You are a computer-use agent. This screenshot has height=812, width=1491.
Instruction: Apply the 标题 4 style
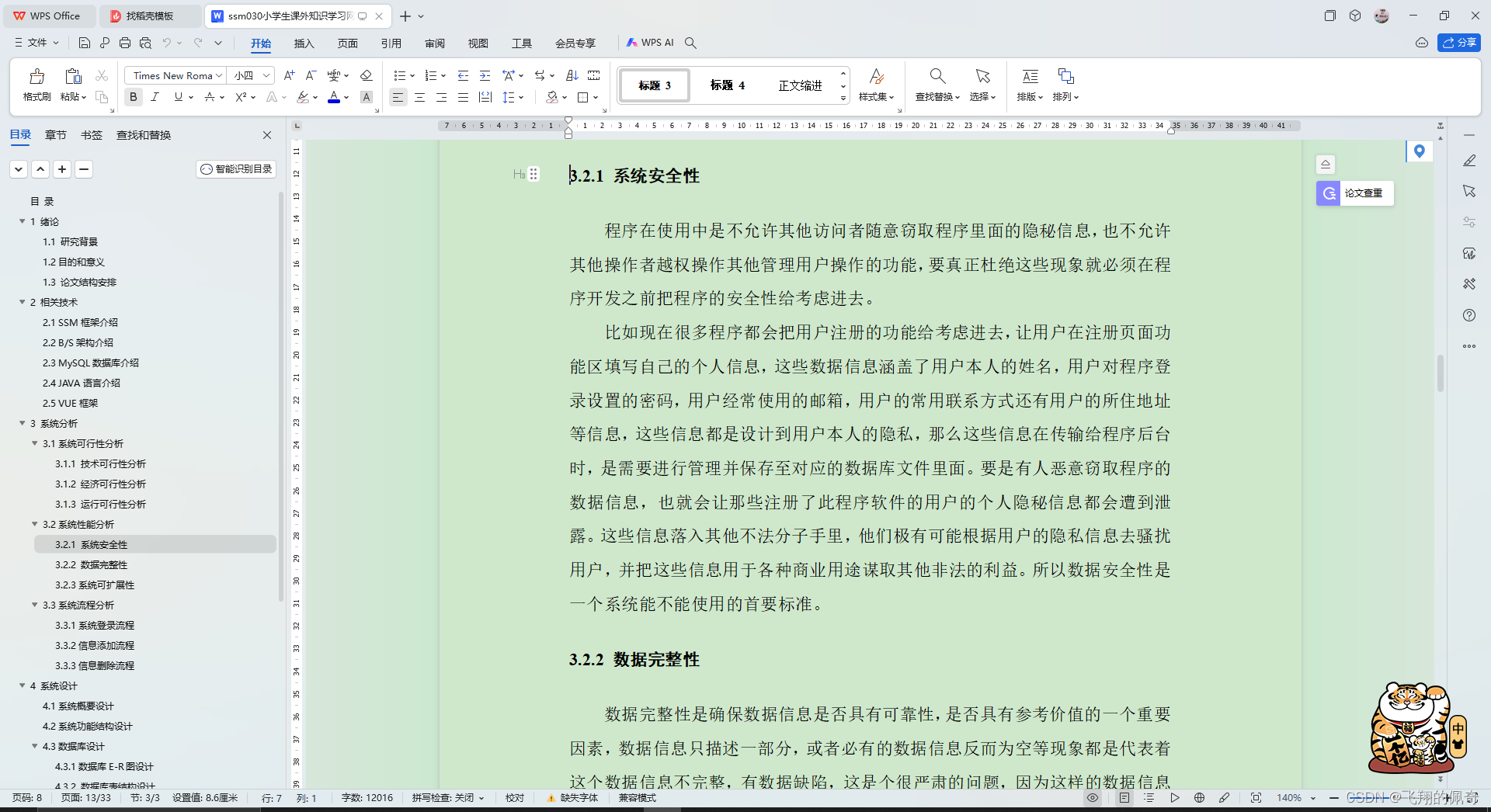(x=728, y=85)
